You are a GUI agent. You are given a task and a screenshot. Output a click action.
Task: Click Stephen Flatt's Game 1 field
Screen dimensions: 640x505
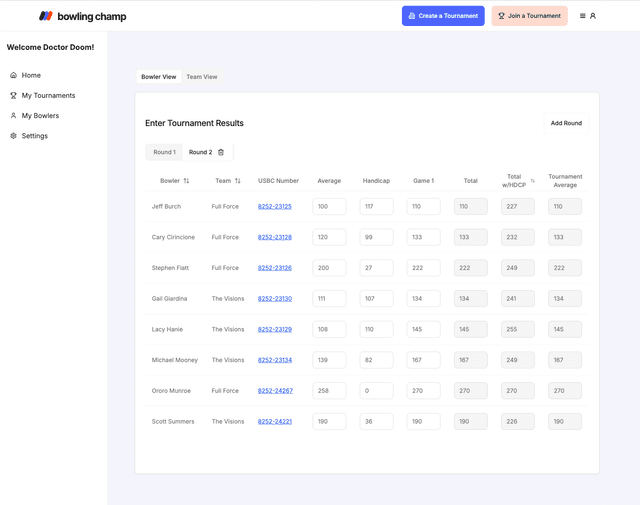(424, 268)
